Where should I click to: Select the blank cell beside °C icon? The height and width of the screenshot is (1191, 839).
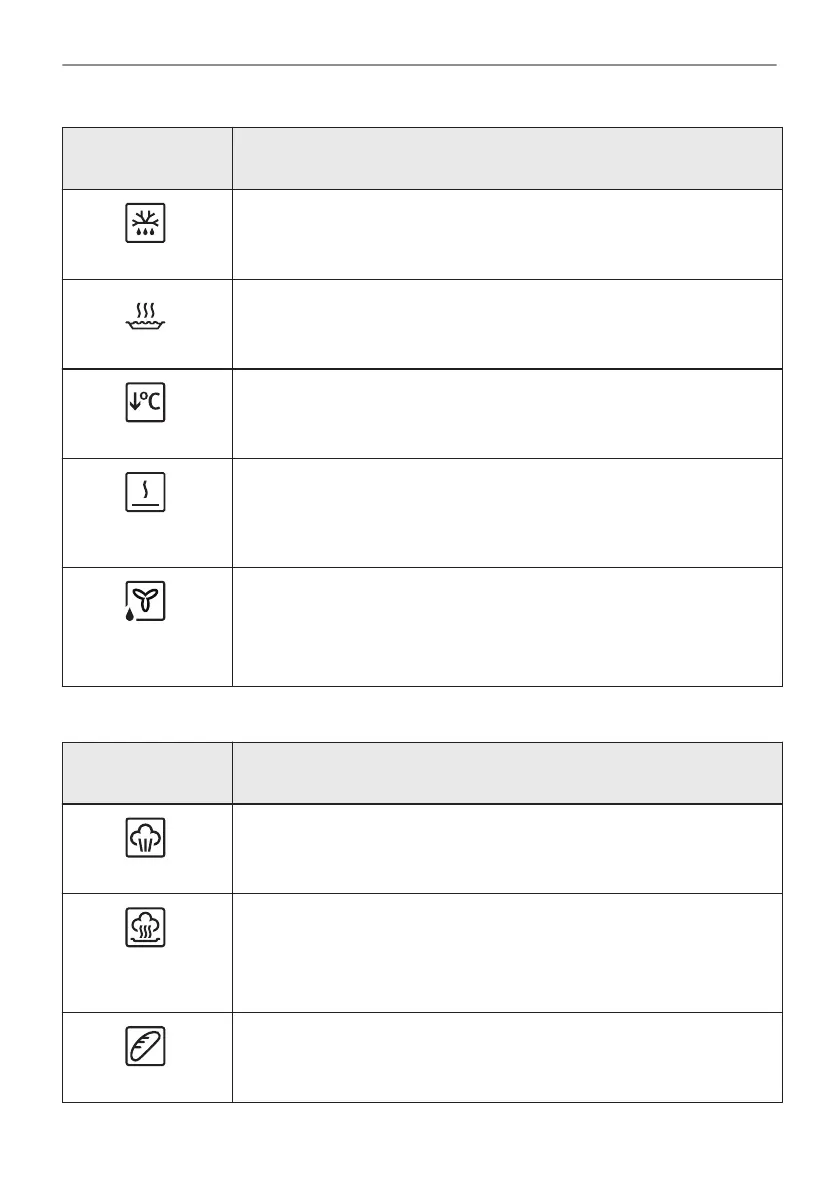click(507, 414)
